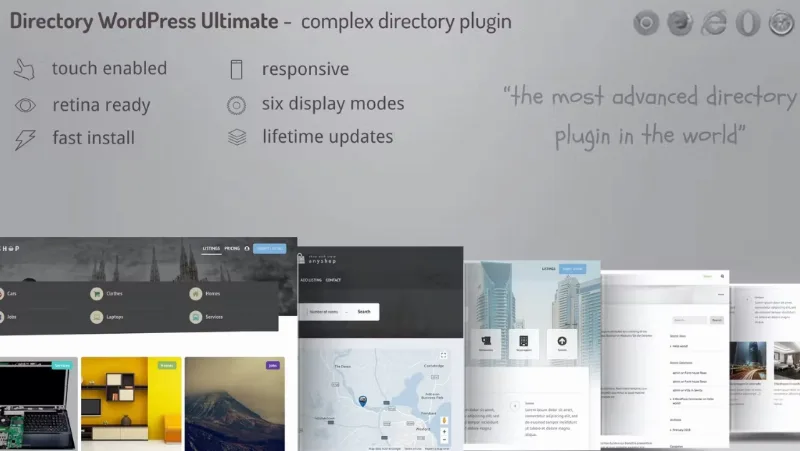Open the Laptops category icon
This screenshot has height=451, width=800.
(x=96, y=317)
